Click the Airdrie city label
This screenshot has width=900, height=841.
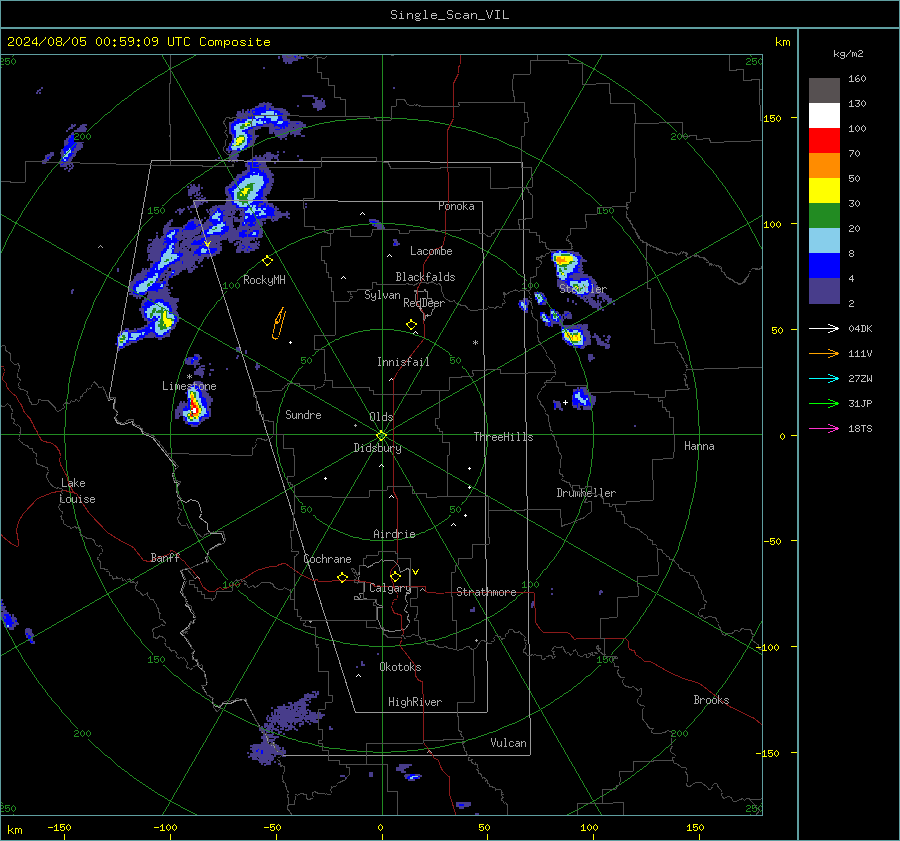(394, 534)
